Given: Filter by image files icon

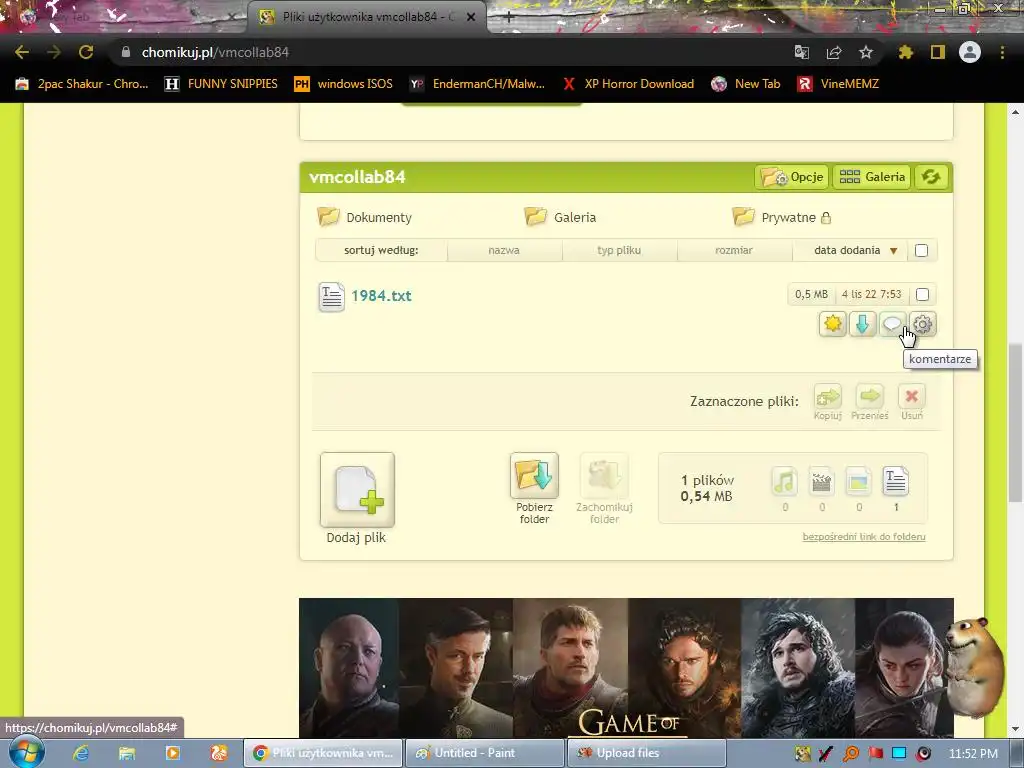Looking at the screenshot, I should [x=858, y=482].
